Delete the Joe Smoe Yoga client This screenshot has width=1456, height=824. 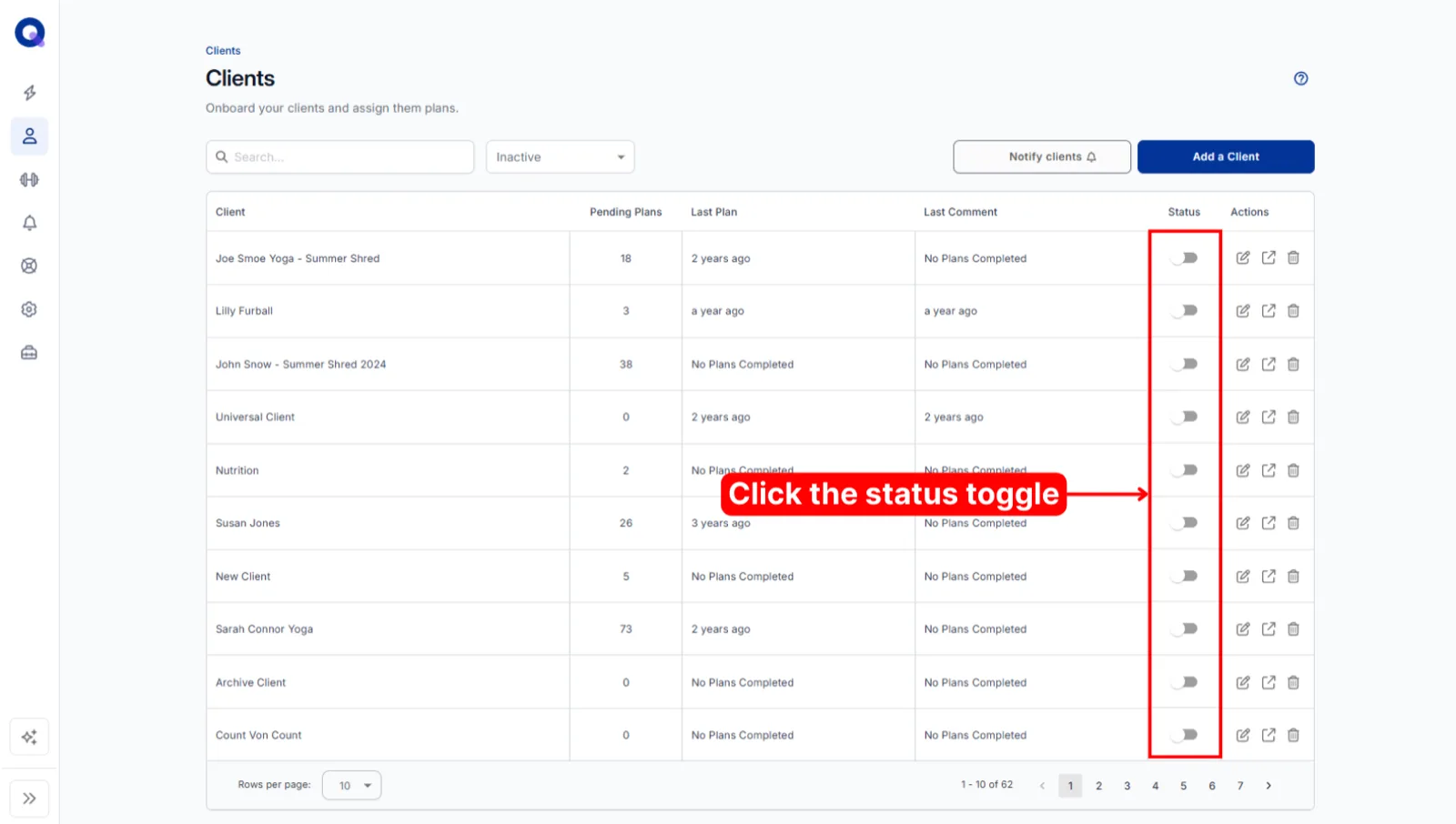1293,258
